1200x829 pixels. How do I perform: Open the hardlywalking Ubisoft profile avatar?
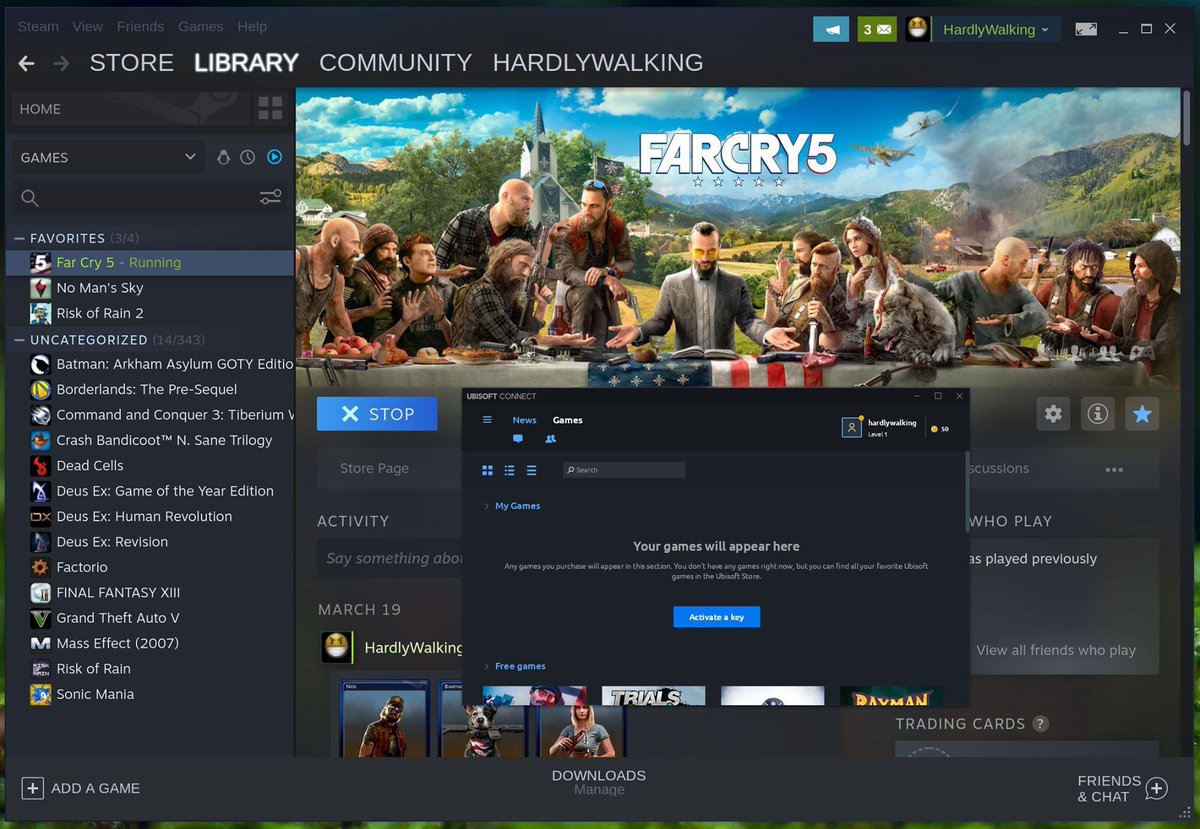point(851,428)
